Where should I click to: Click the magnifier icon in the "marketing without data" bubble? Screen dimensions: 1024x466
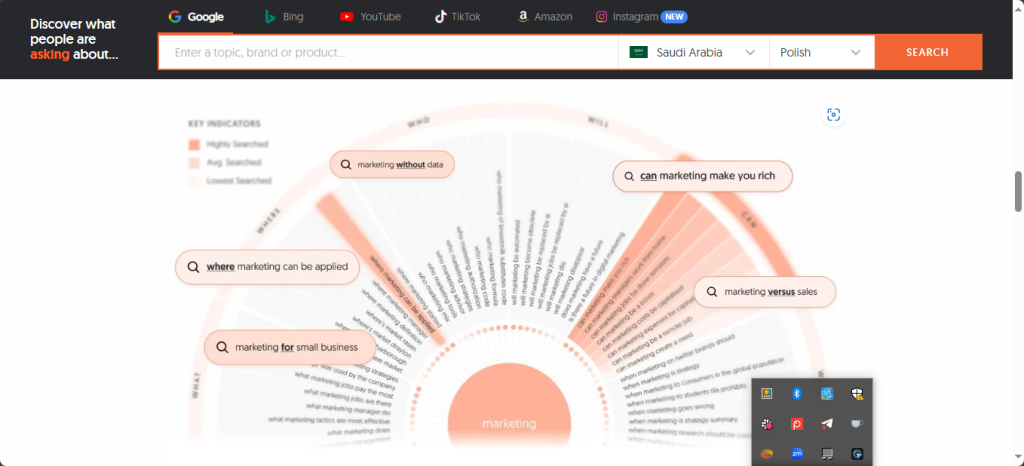tap(345, 164)
